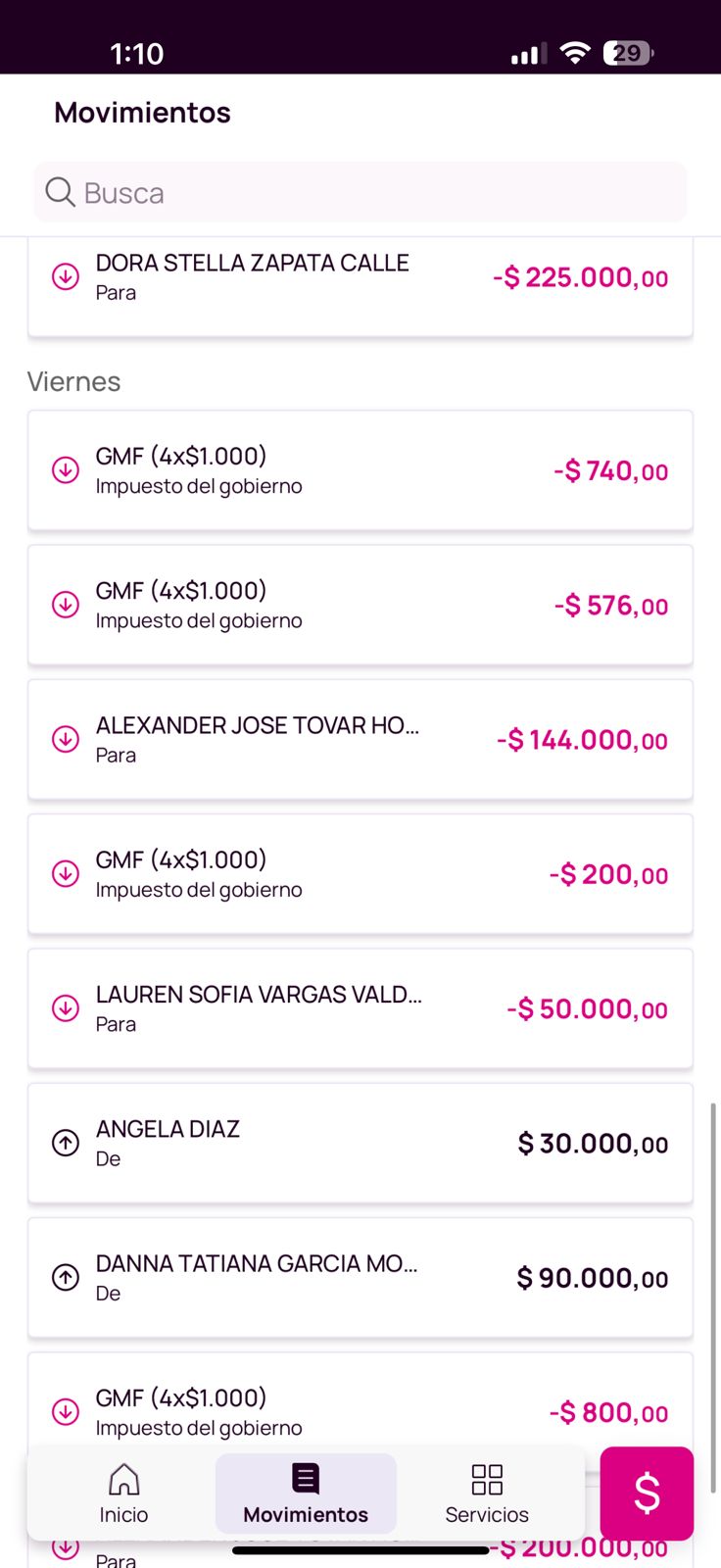Open the GMF transaction of -$200,00

(x=360, y=873)
